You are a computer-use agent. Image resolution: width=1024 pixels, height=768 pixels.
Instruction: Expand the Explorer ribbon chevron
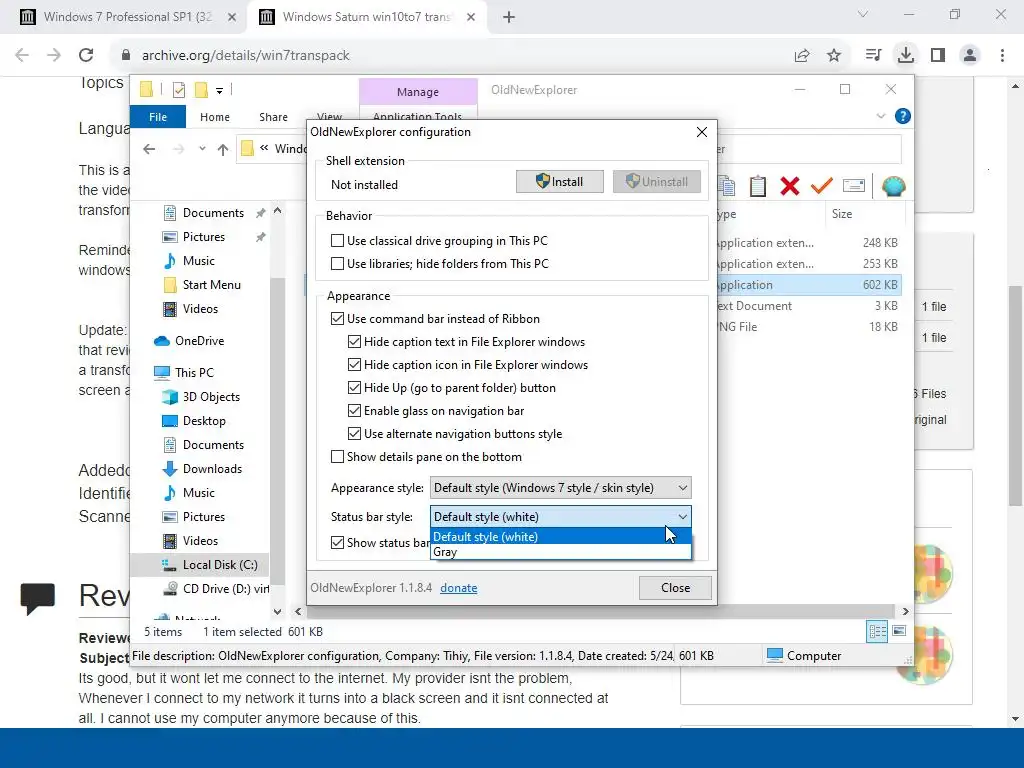880,116
